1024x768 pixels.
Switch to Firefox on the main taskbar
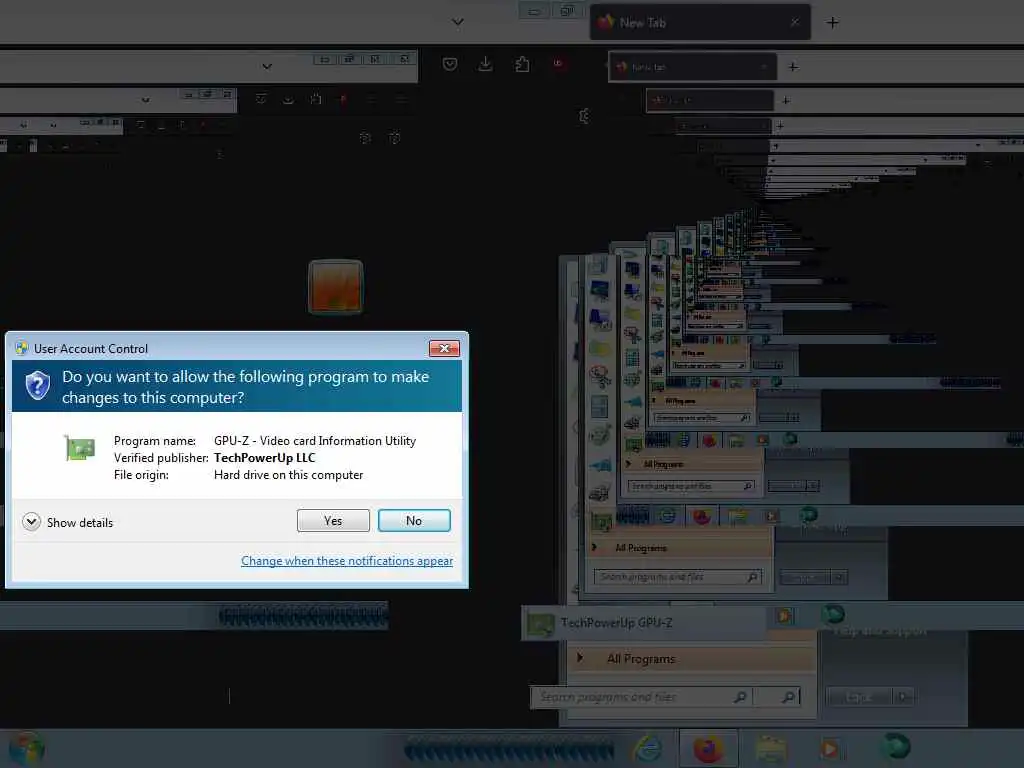click(x=709, y=748)
